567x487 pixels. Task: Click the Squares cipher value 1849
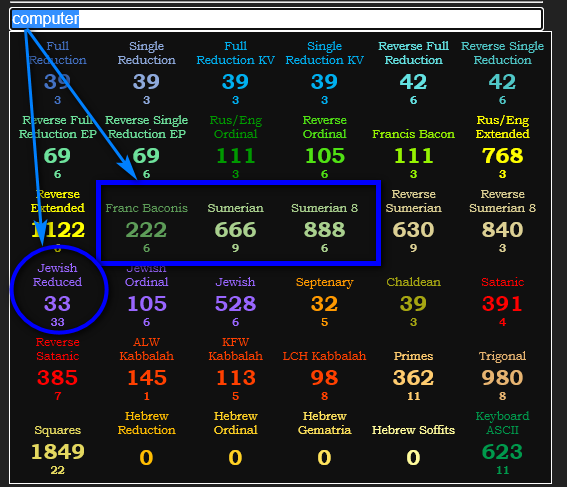(x=57, y=452)
